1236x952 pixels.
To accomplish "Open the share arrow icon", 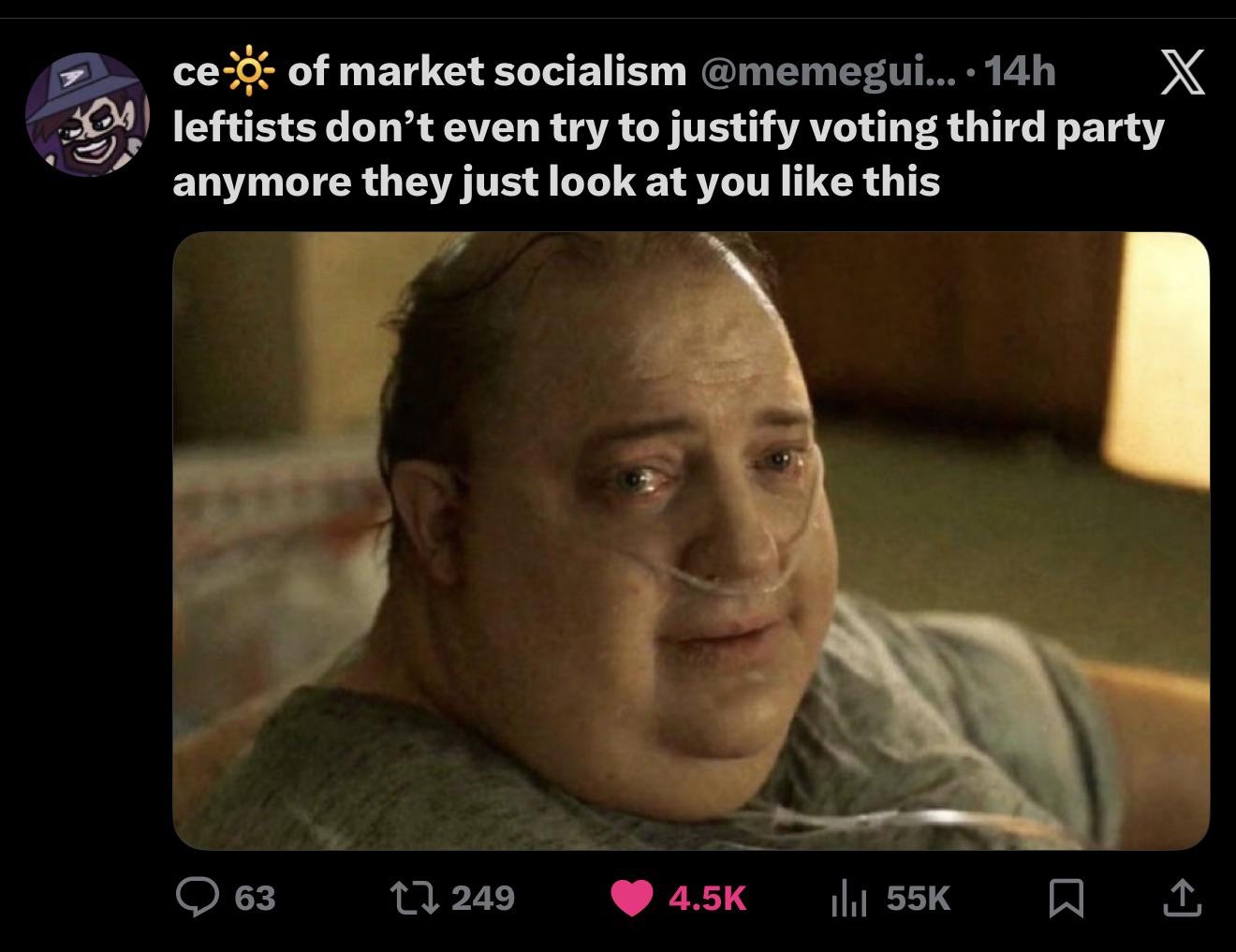I will click(x=1183, y=898).
